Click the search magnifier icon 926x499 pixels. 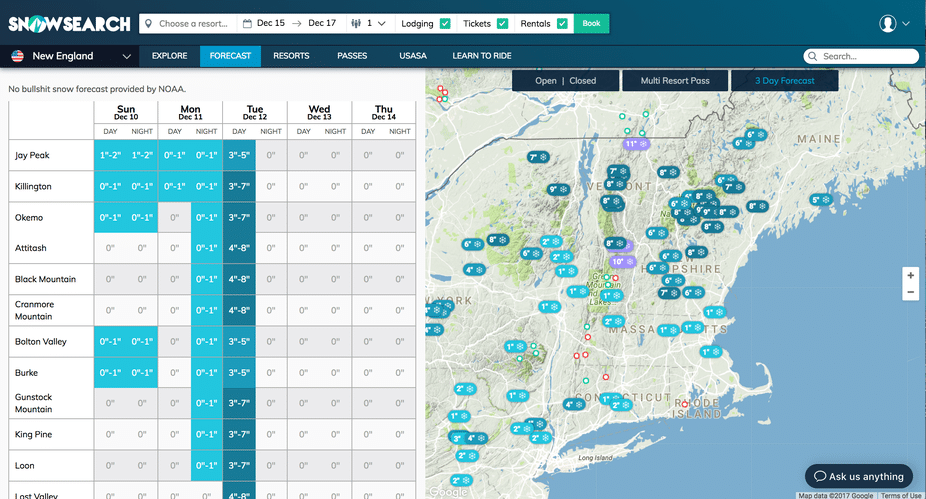(x=813, y=56)
